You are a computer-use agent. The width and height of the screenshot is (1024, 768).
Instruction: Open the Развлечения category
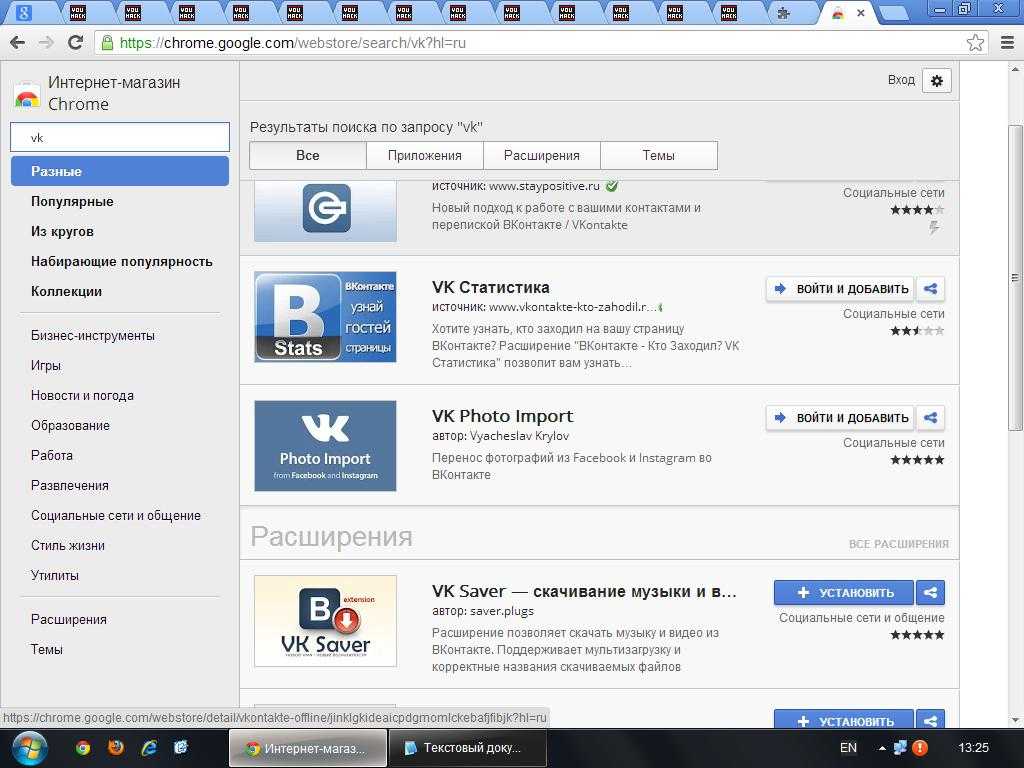(x=69, y=485)
